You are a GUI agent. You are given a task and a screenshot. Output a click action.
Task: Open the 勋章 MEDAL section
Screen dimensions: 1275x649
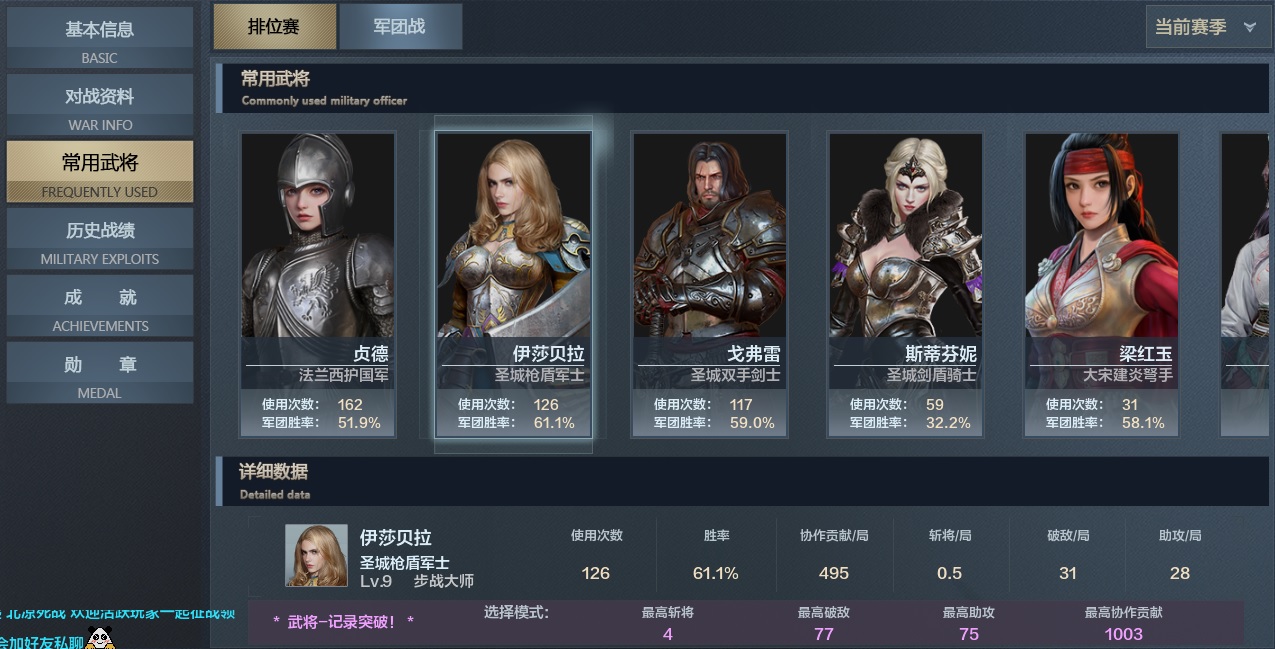[x=100, y=375]
